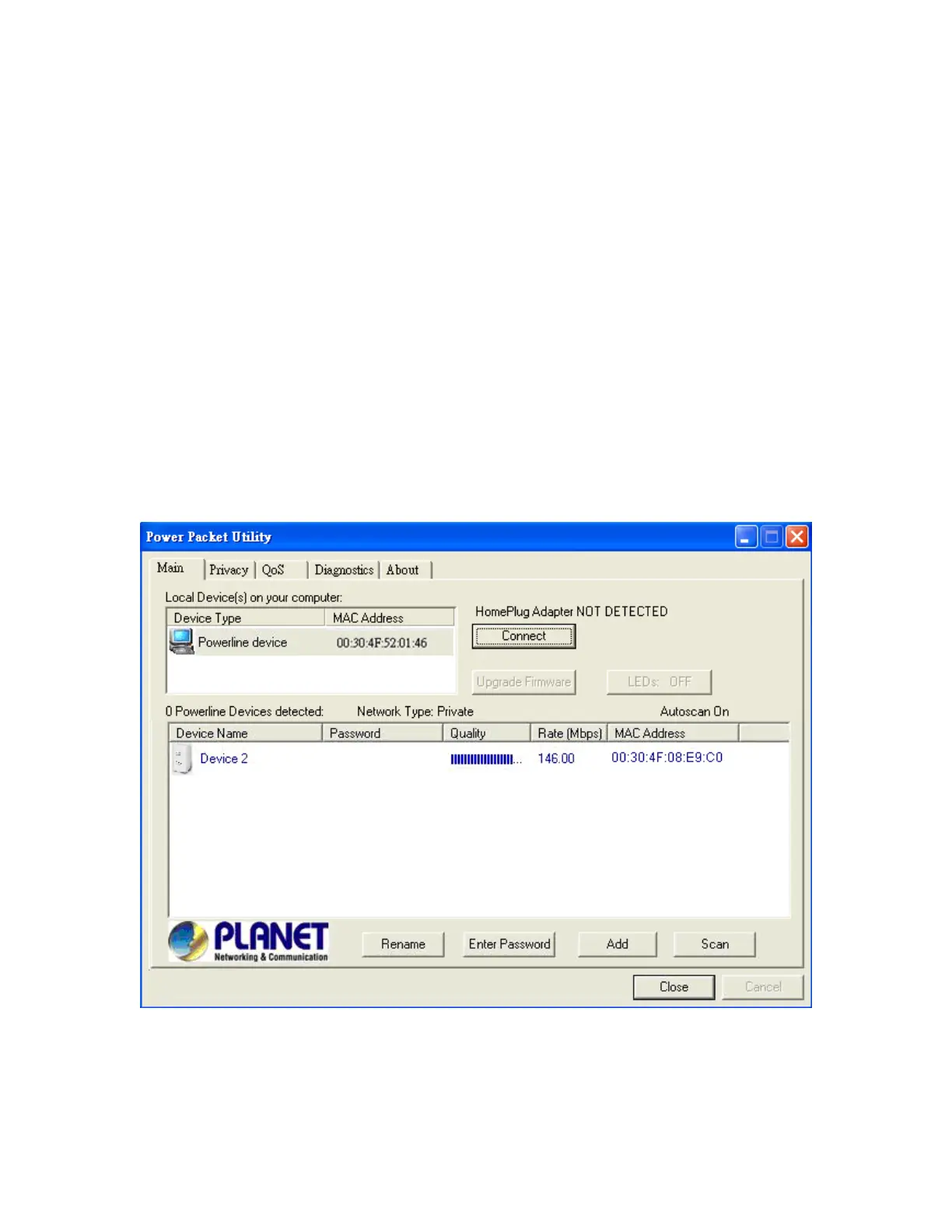952x1232 pixels.
Task: Maximize the Power Packet Utility window
Action: click(x=772, y=537)
